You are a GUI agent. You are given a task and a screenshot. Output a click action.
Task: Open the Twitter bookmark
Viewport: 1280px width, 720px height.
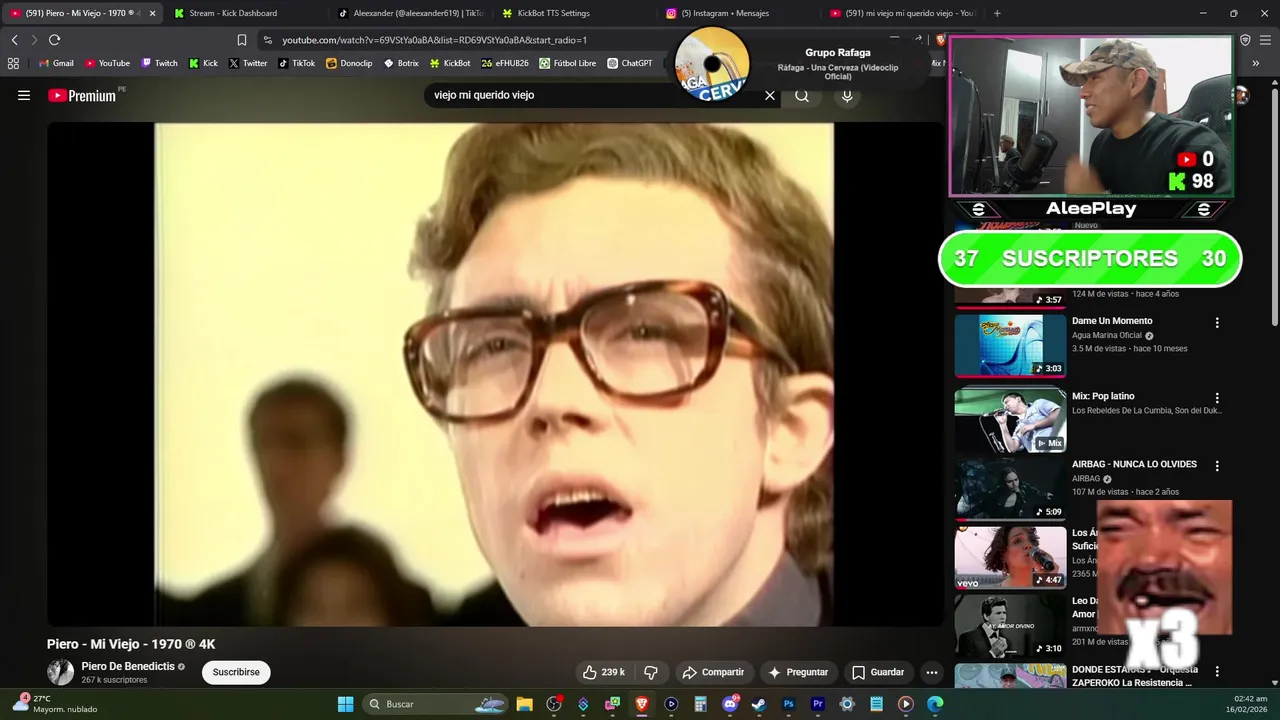point(248,63)
